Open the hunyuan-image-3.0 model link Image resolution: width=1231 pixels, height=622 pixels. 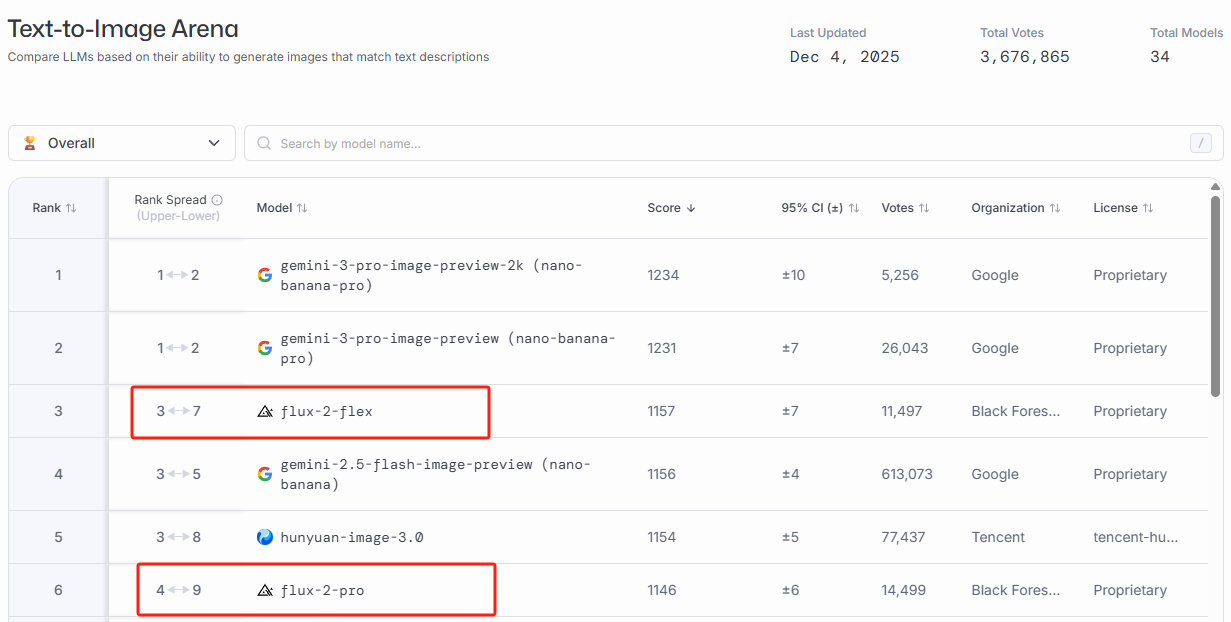click(351, 537)
